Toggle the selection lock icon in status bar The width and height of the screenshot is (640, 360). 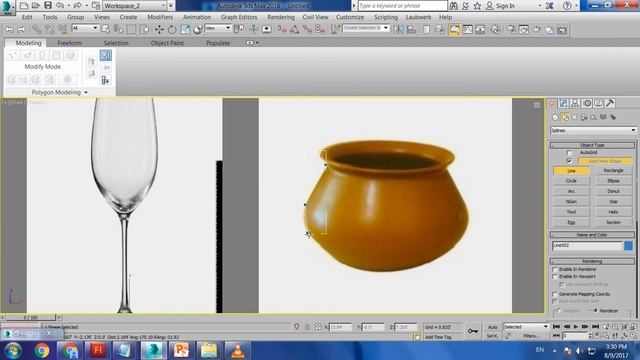307,327
